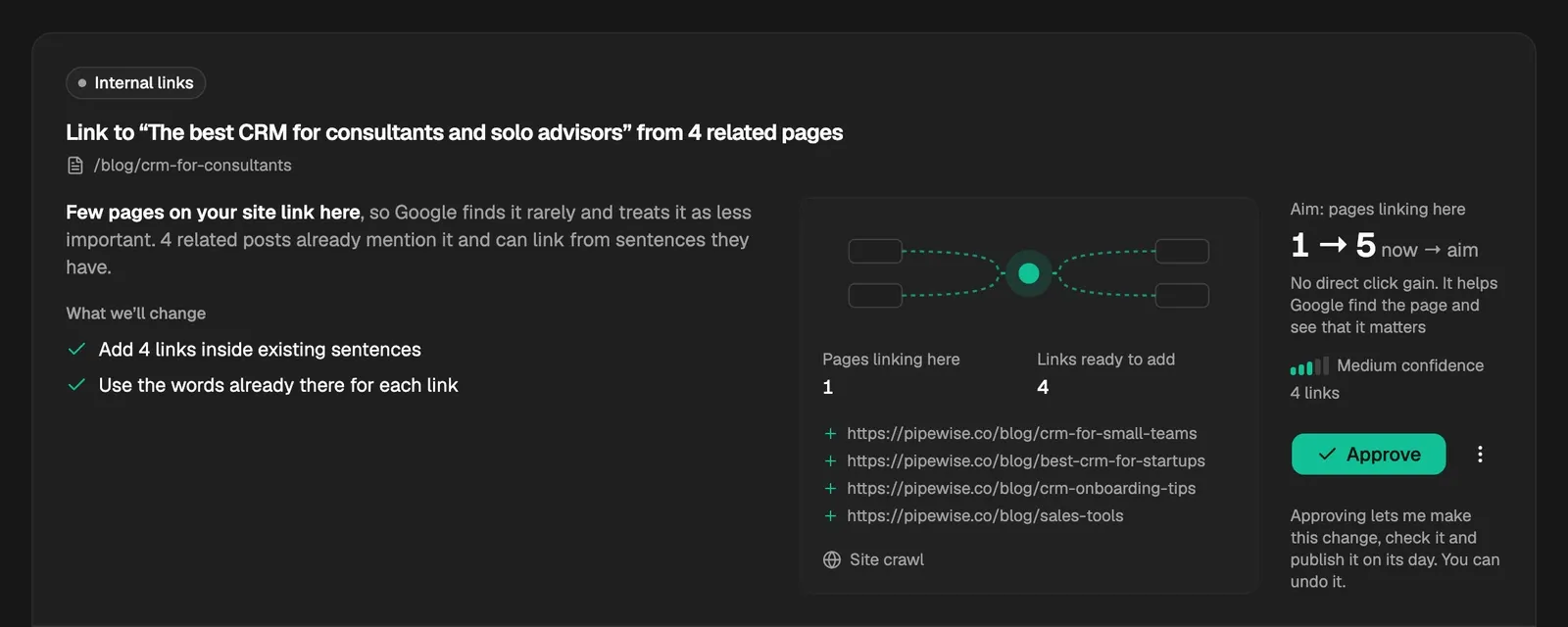1568x627 pixels.
Task: Click the Links ready to add label
Action: tap(1105, 360)
